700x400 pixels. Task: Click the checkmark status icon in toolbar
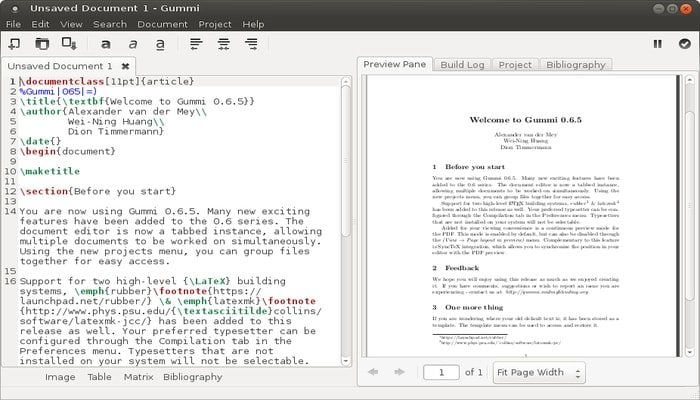685,44
